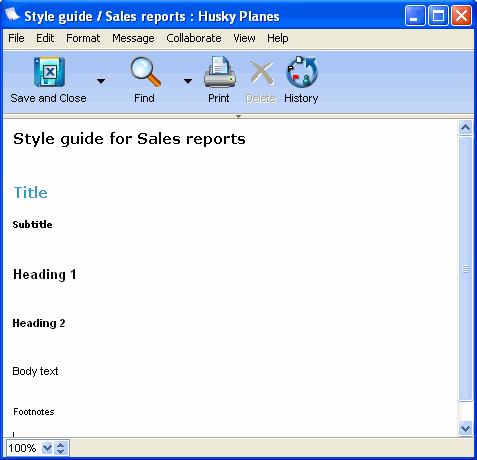Open the Collaborate menu
The image size is (477, 460).
pos(194,38)
